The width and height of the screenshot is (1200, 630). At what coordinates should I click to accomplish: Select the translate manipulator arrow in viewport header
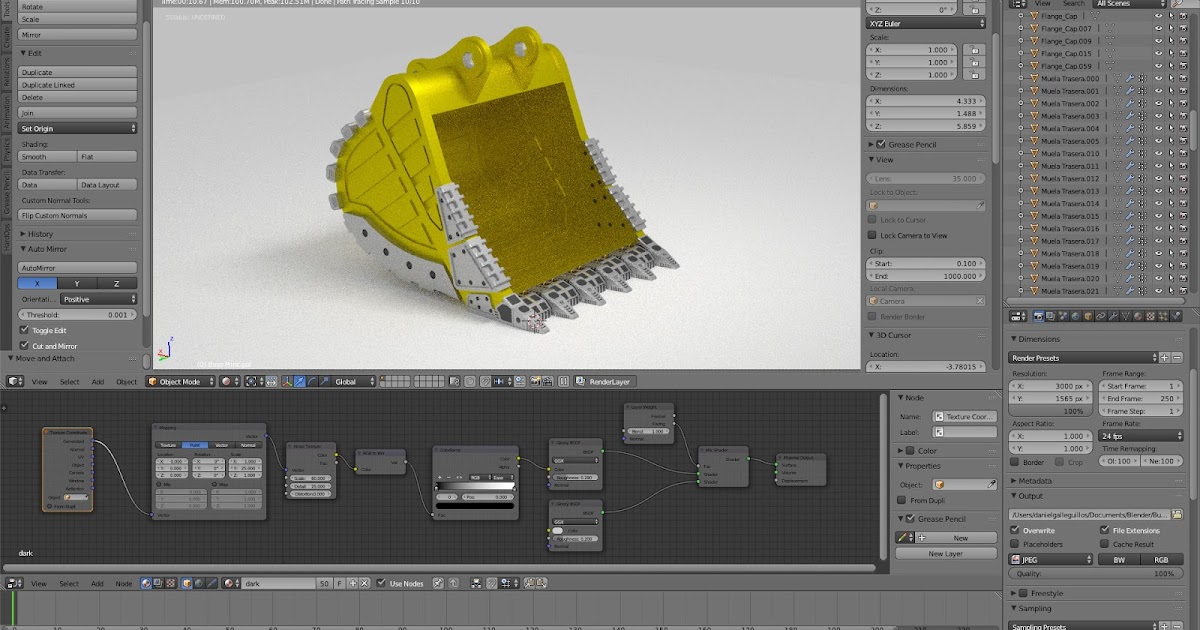coord(300,381)
